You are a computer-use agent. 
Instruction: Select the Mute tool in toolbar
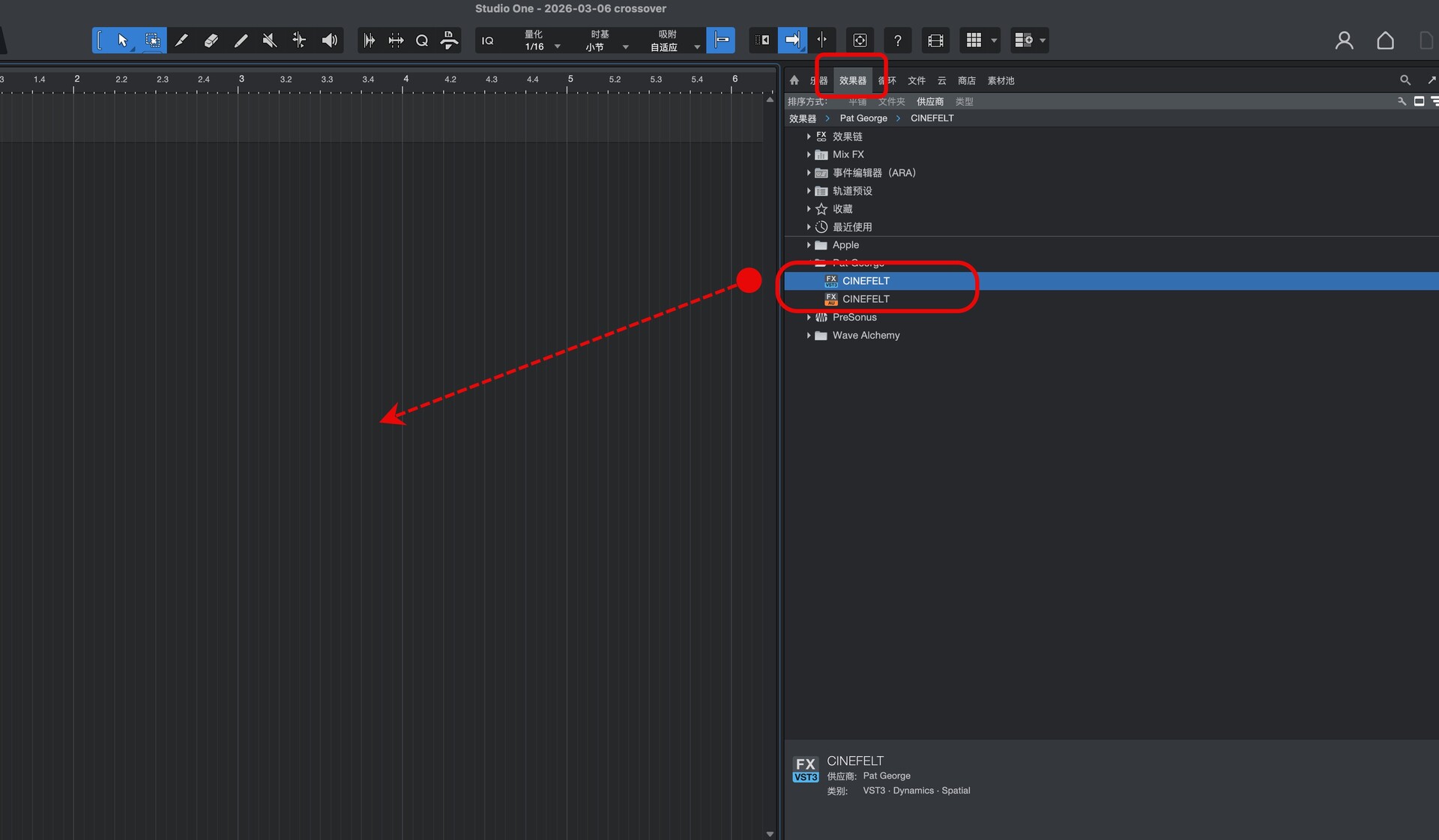click(x=270, y=40)
